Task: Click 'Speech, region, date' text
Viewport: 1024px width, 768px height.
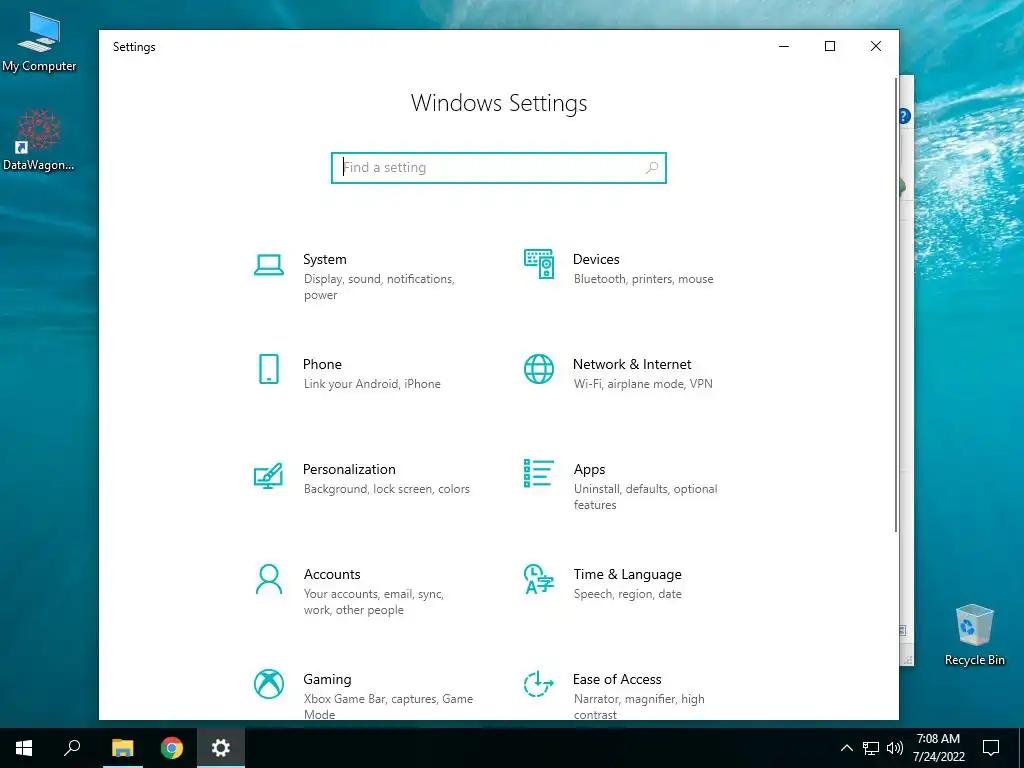Action: [628, 594]
